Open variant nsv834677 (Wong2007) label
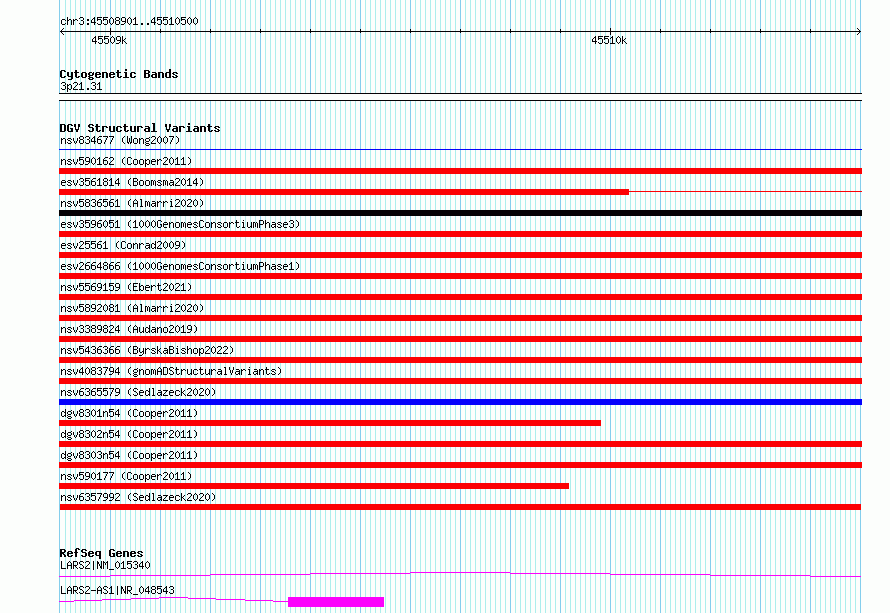The width and height of the screenshot is (890, 613). click(x=120, y=140)
